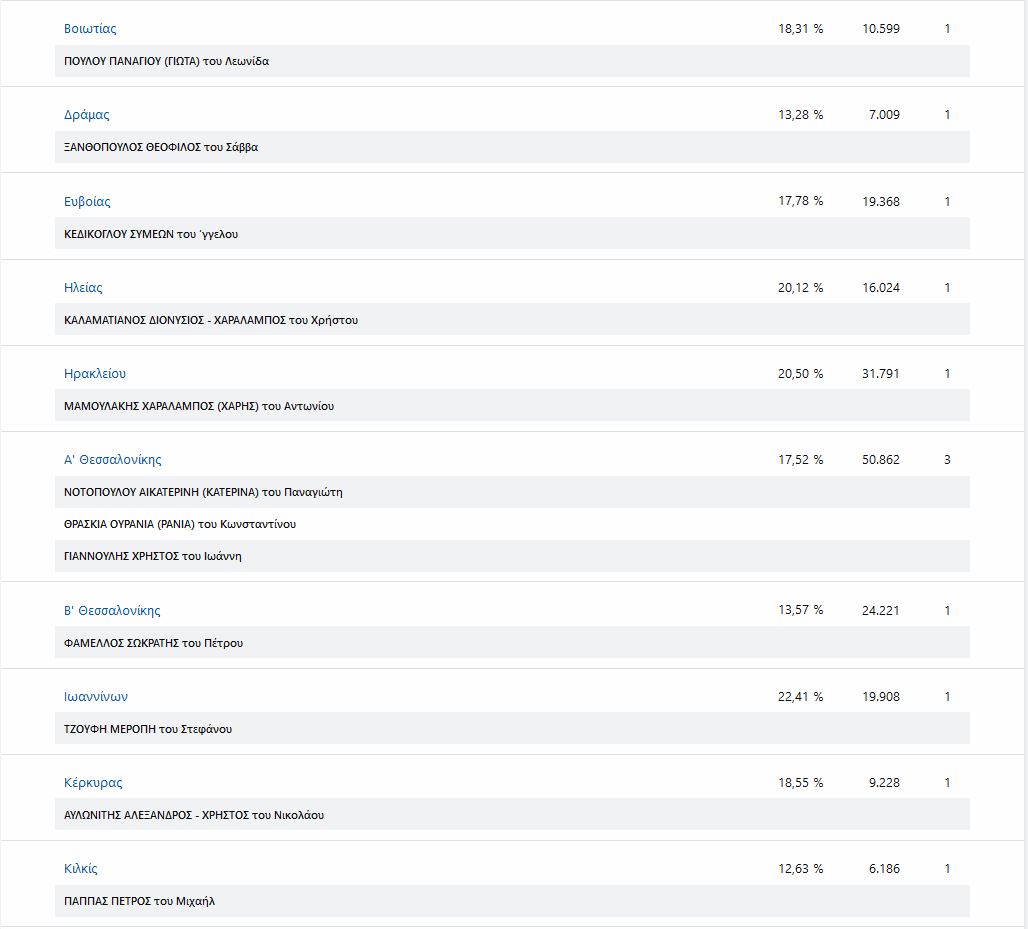Screen dimensions: 1028x929
Task: Open the Ηρακλείου district link
Action: click(x=95, y=374)
